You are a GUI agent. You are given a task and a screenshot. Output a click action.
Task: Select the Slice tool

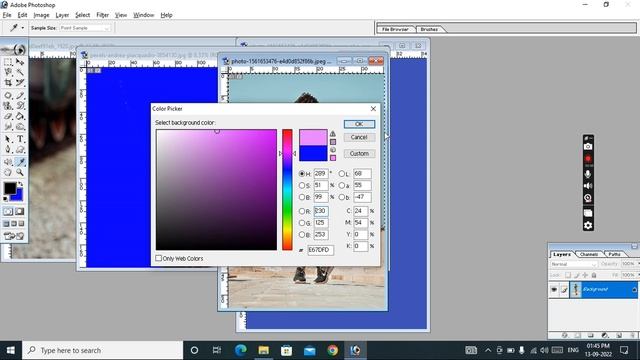[20, 82]
